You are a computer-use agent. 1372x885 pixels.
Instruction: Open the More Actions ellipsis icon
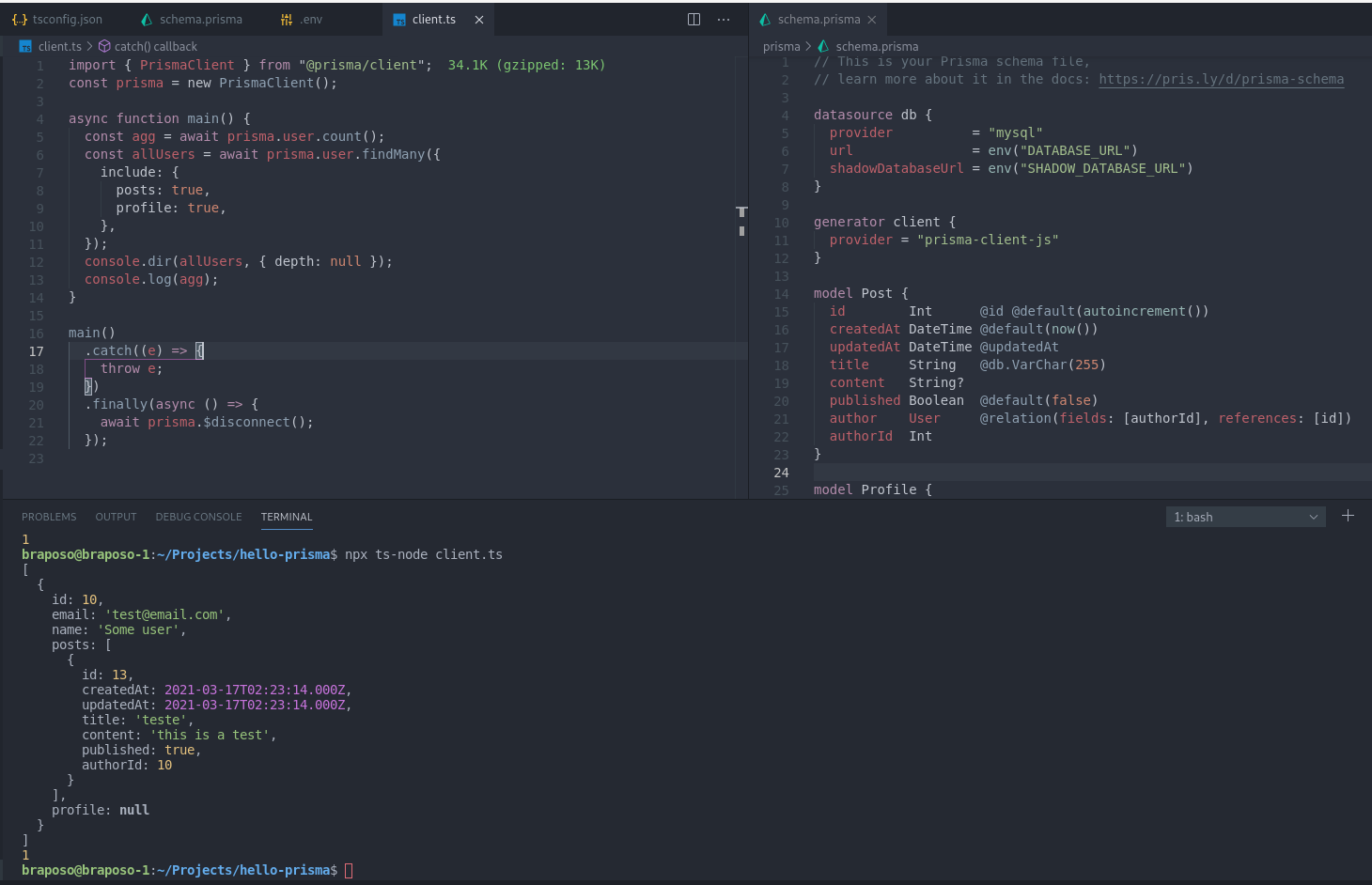[723, 19]
